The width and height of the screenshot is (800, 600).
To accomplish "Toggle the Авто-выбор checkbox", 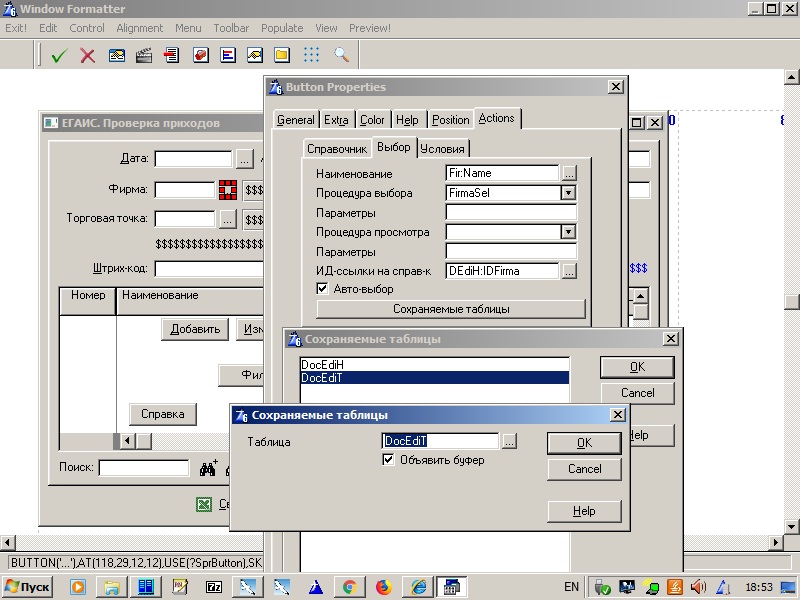I will [322, 289].
